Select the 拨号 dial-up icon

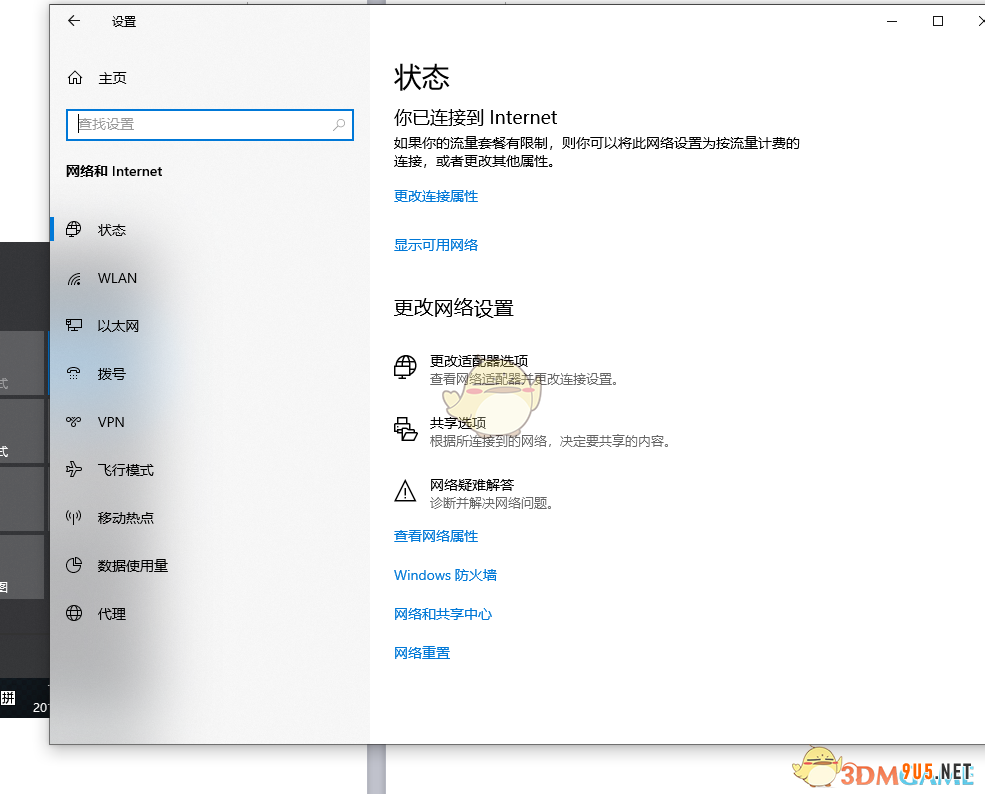pos(73,374)
